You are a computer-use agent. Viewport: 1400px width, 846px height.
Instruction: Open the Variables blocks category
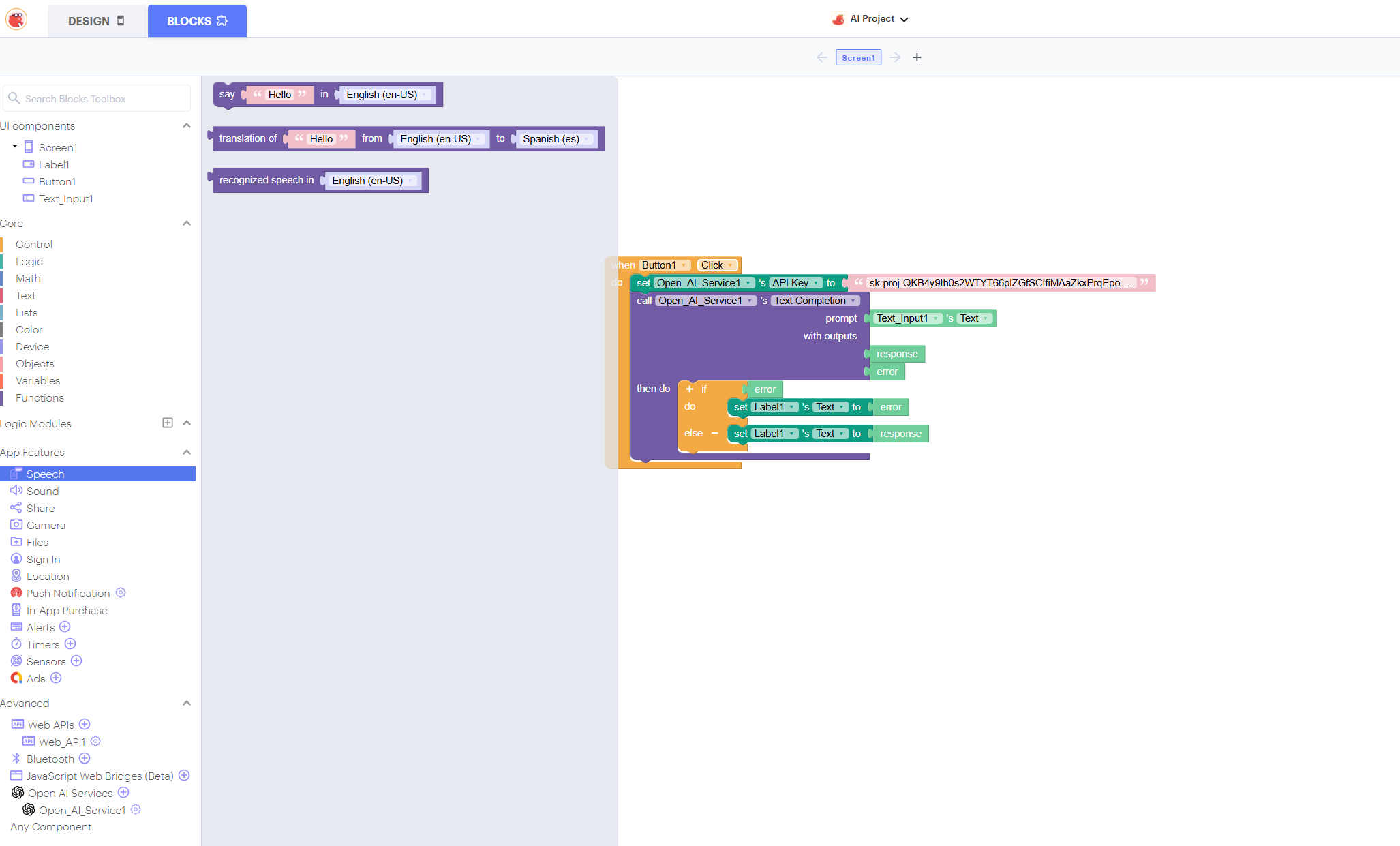coord(38,380)
